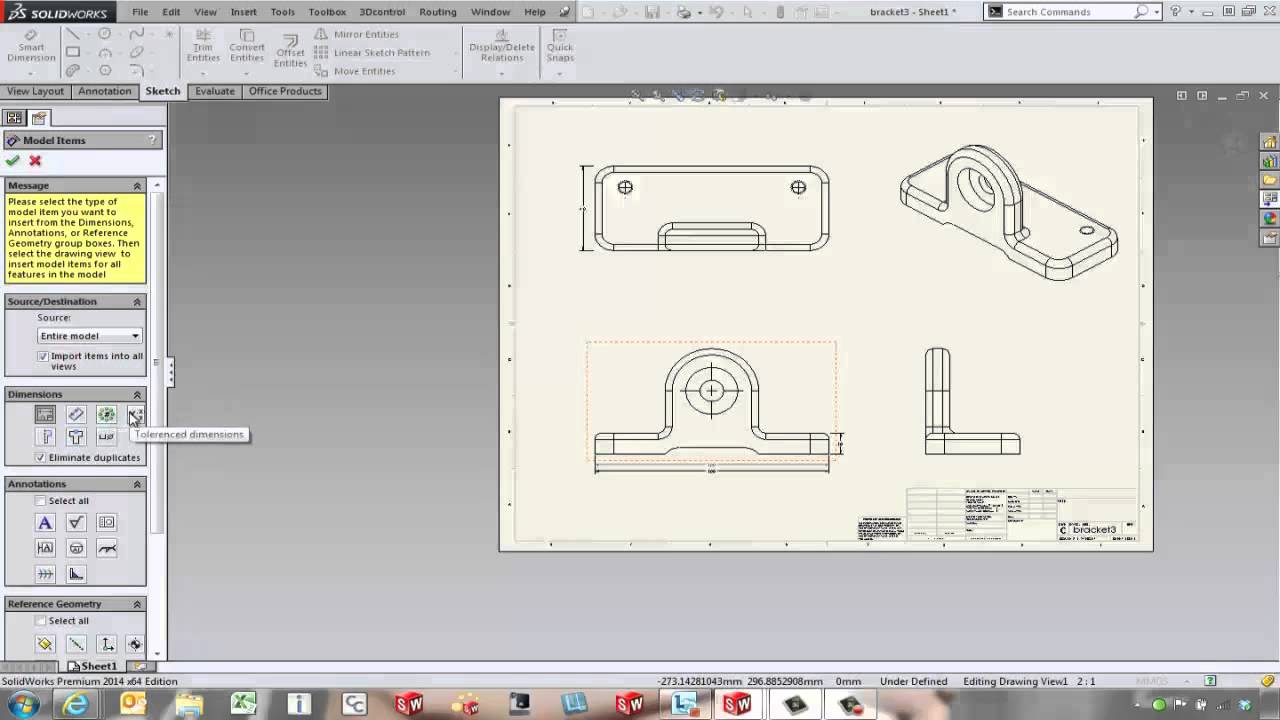Viewport: 1280px width, 720px height.
Task: Open the Source dropdown showing Entire model
Action: (133, 335)
